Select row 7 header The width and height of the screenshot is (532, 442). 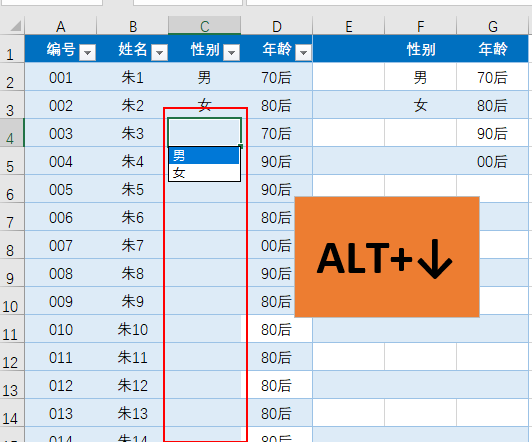pyautogui.click(x=12, y=217)
